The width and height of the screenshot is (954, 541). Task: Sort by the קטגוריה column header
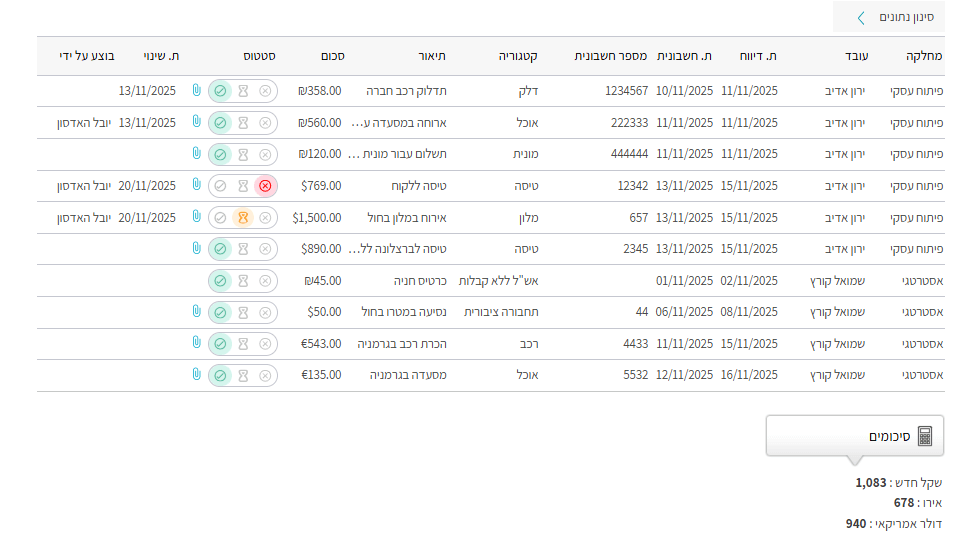click(518, 56)
